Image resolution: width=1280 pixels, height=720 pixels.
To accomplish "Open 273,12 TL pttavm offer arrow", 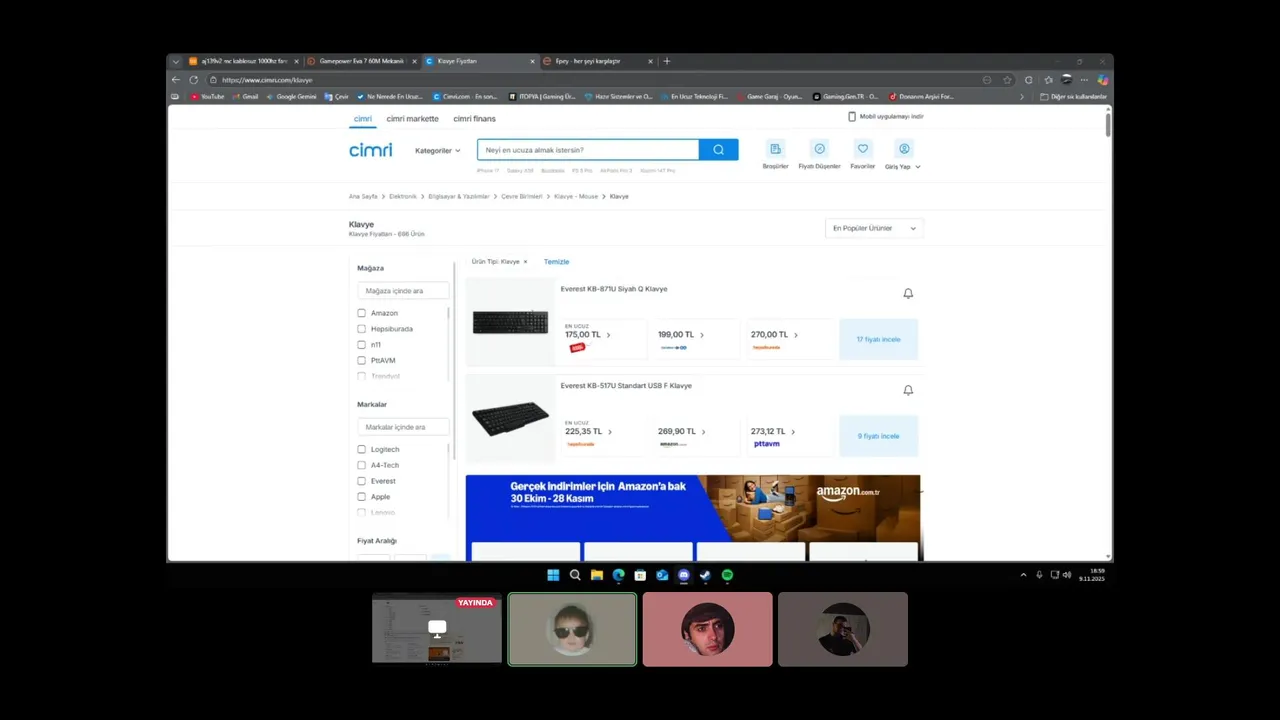I will pyautogui.click(x=793, y=432).
